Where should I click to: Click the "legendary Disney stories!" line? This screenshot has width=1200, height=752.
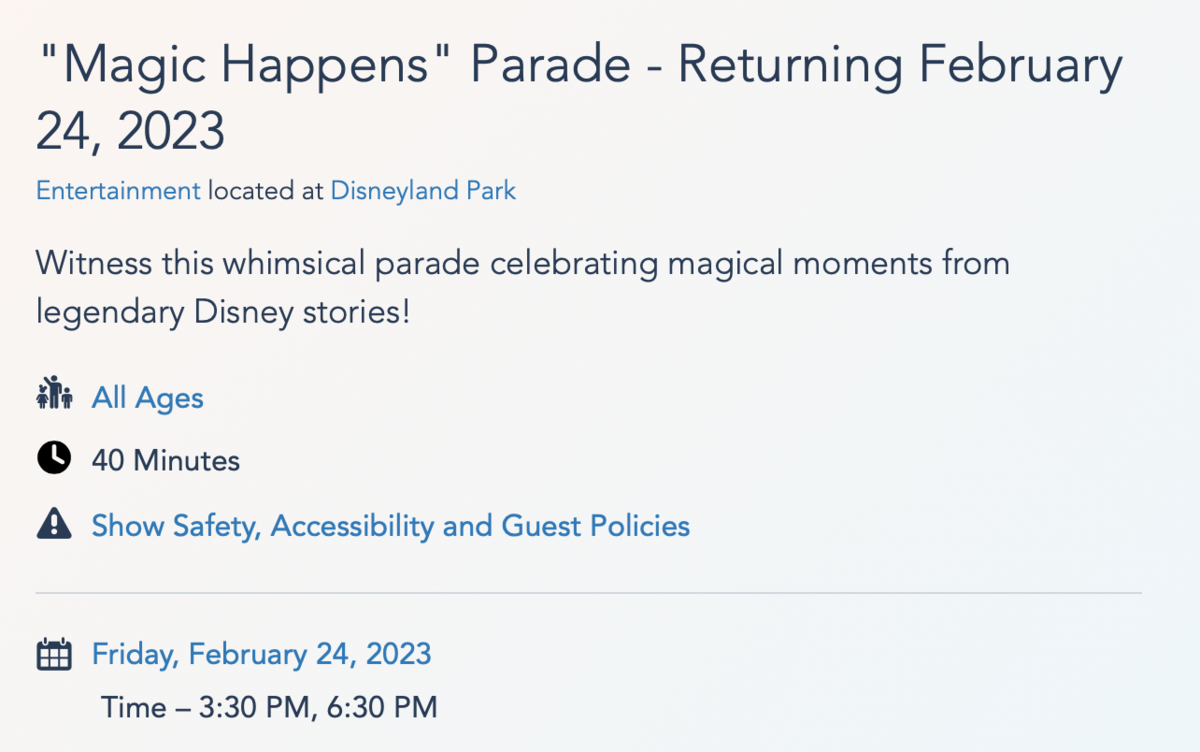coord(223,313)
